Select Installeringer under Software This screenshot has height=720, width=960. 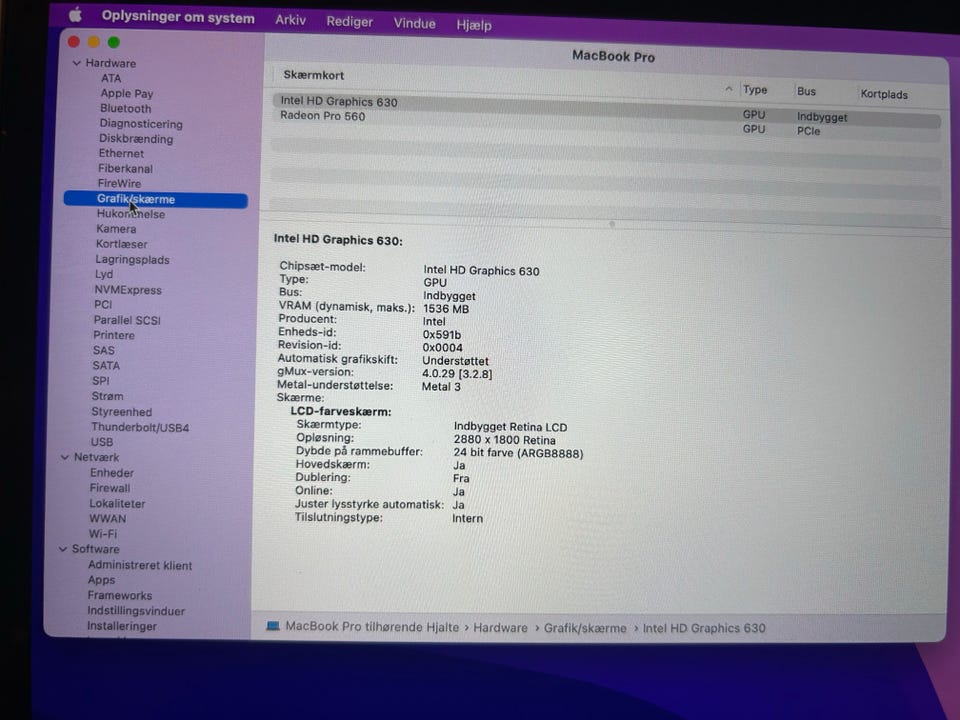click(122, 626)
